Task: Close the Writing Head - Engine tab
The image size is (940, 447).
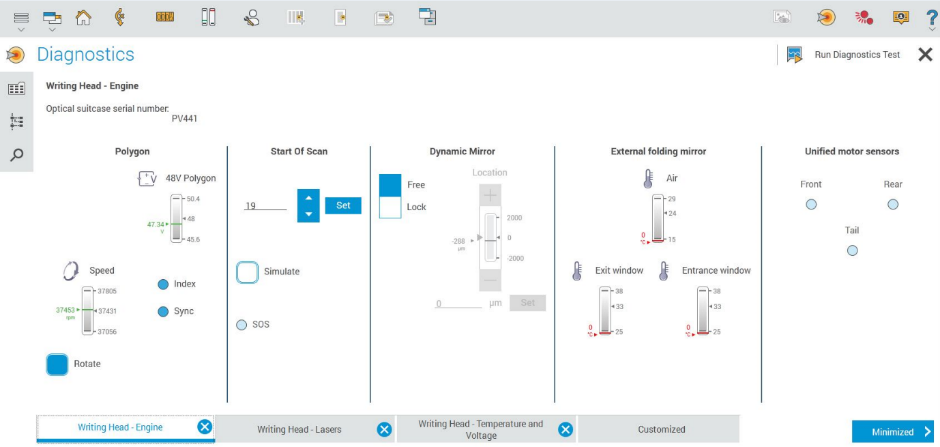Action: [204, 427]
